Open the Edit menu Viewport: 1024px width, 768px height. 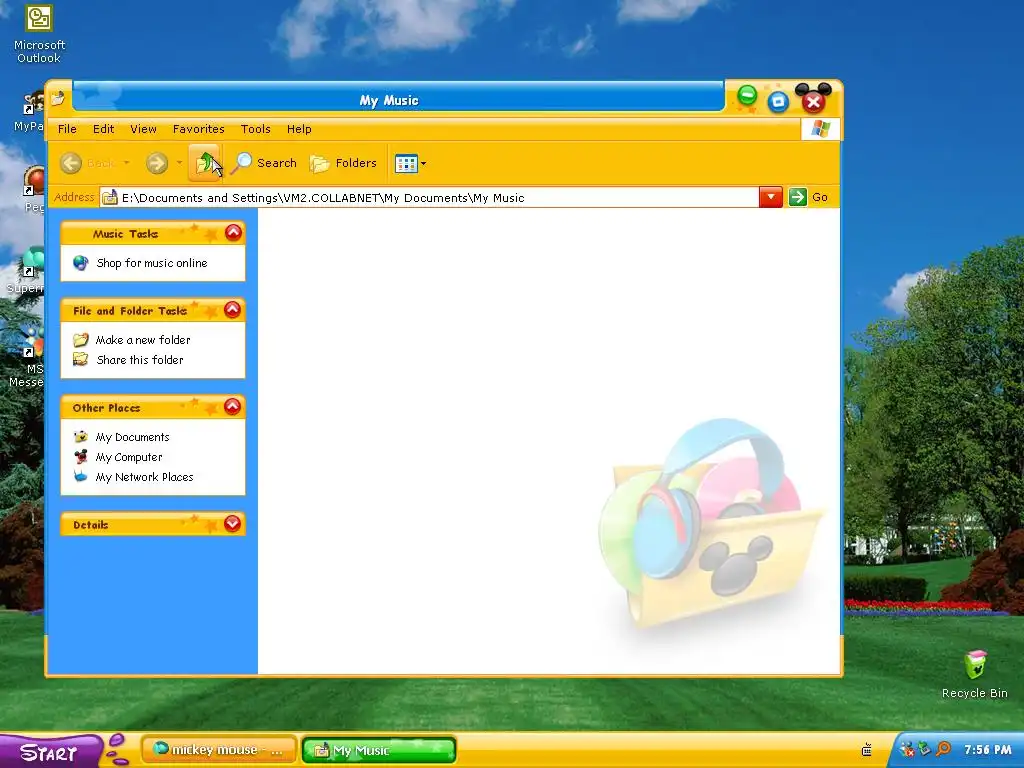[x=103, y=129]
